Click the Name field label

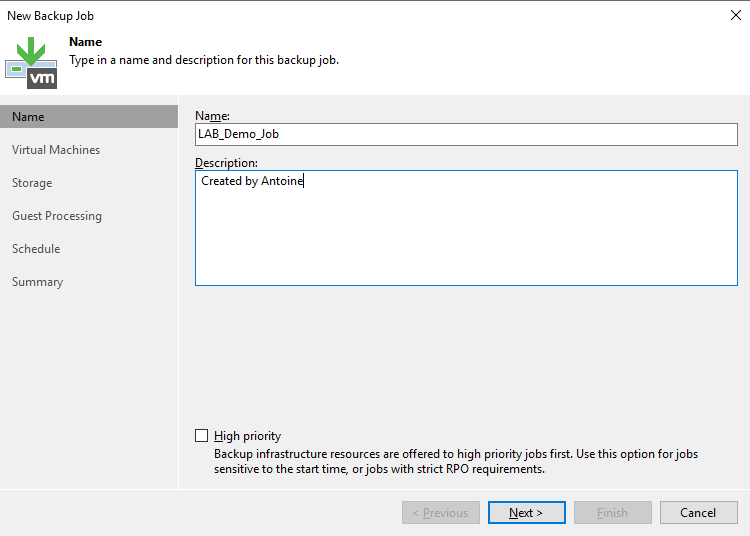[212, 116]
